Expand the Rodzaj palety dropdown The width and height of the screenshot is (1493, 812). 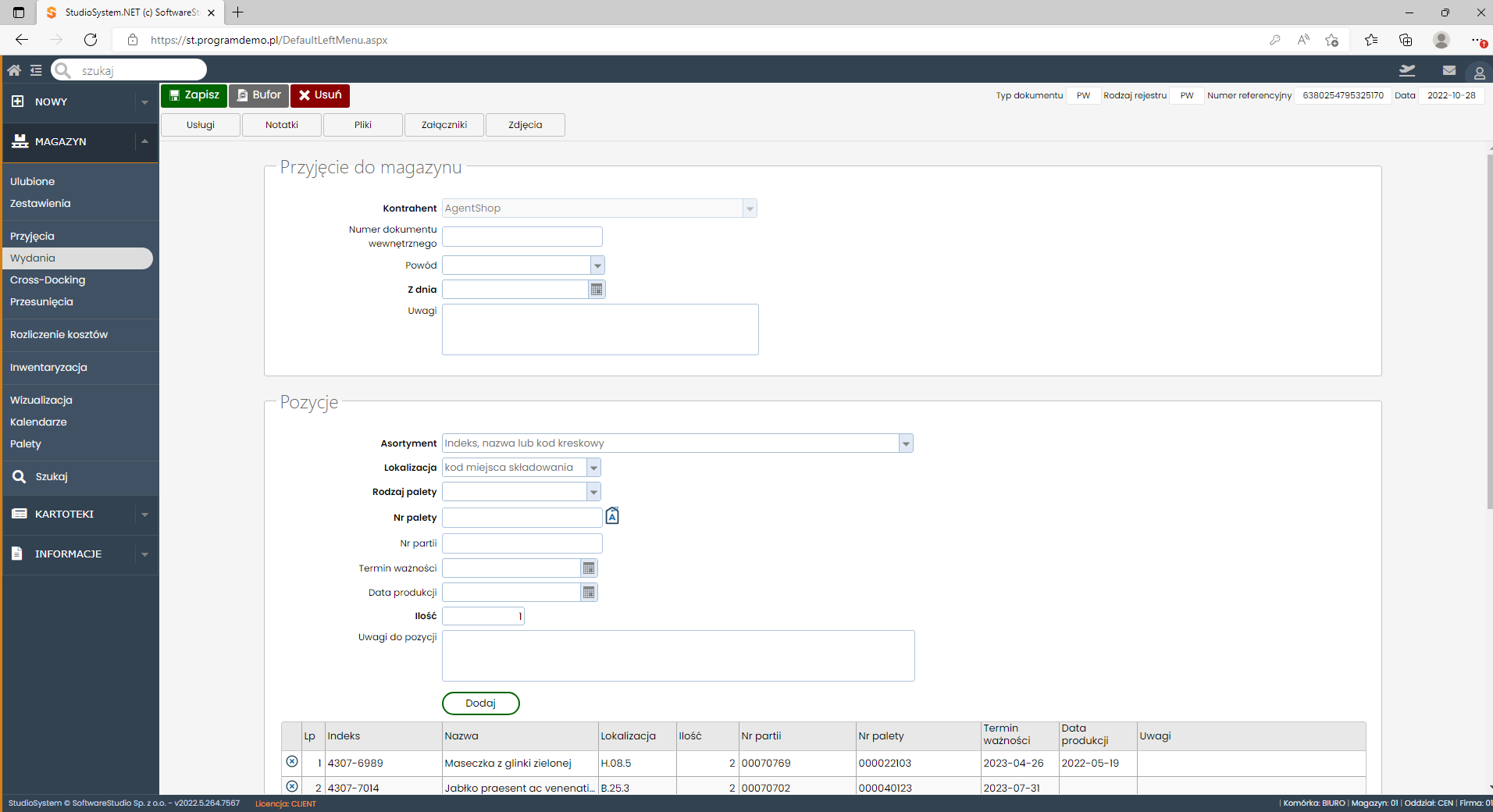tap(594, 492)
